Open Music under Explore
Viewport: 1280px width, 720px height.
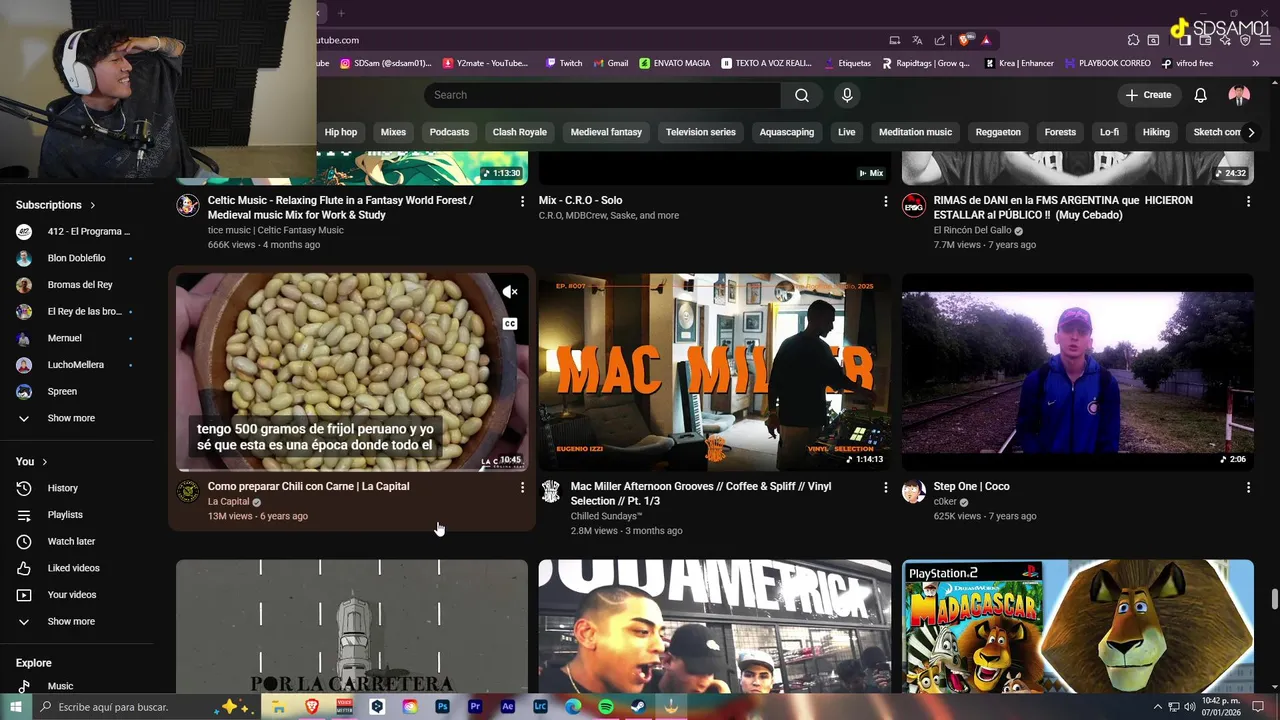coord(60,686)
